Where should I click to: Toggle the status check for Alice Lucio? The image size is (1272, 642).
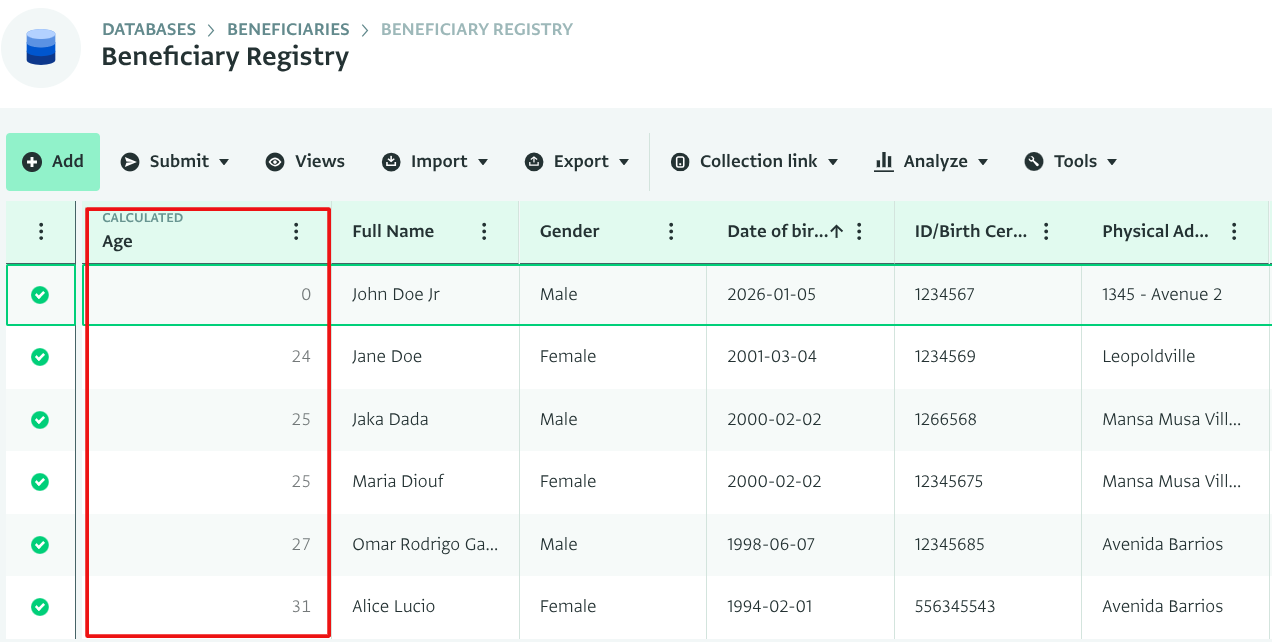[40, 607]
